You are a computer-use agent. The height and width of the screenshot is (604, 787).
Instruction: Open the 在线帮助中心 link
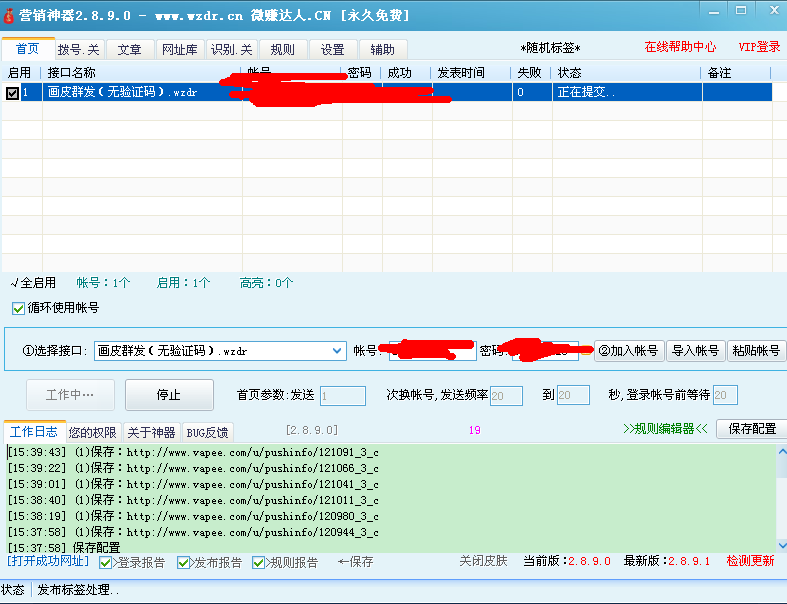click(680, 47)
